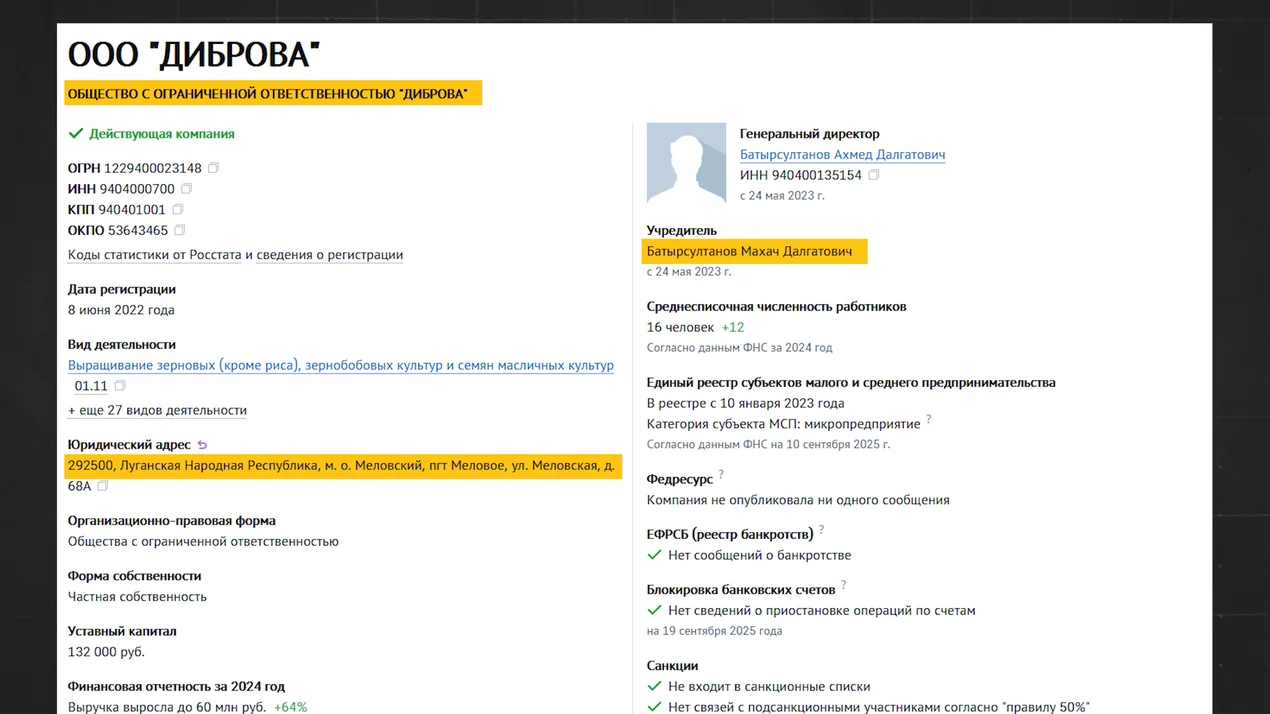Select registration date 8 июня 2022 года

(121, 310)
